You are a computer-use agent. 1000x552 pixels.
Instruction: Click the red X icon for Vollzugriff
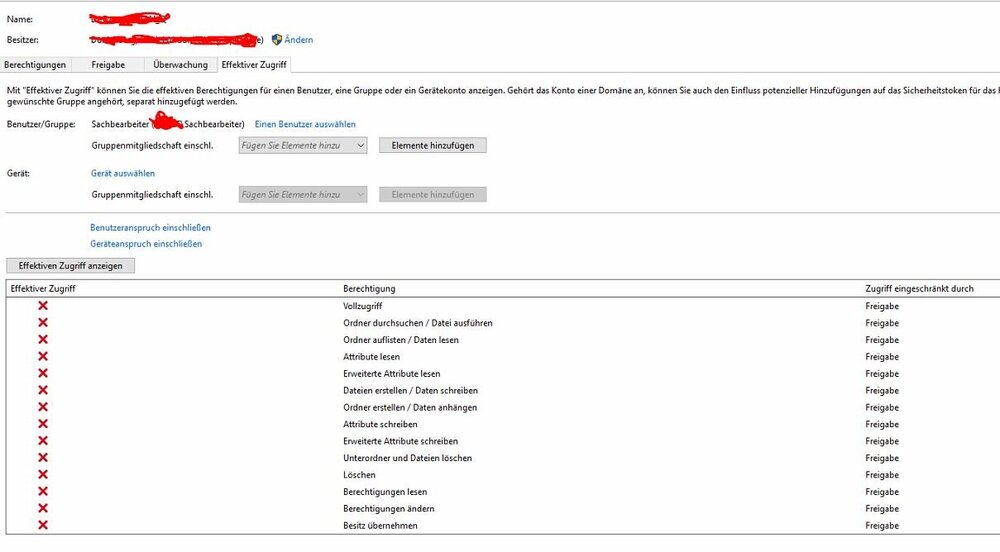(x=43, y=305)
